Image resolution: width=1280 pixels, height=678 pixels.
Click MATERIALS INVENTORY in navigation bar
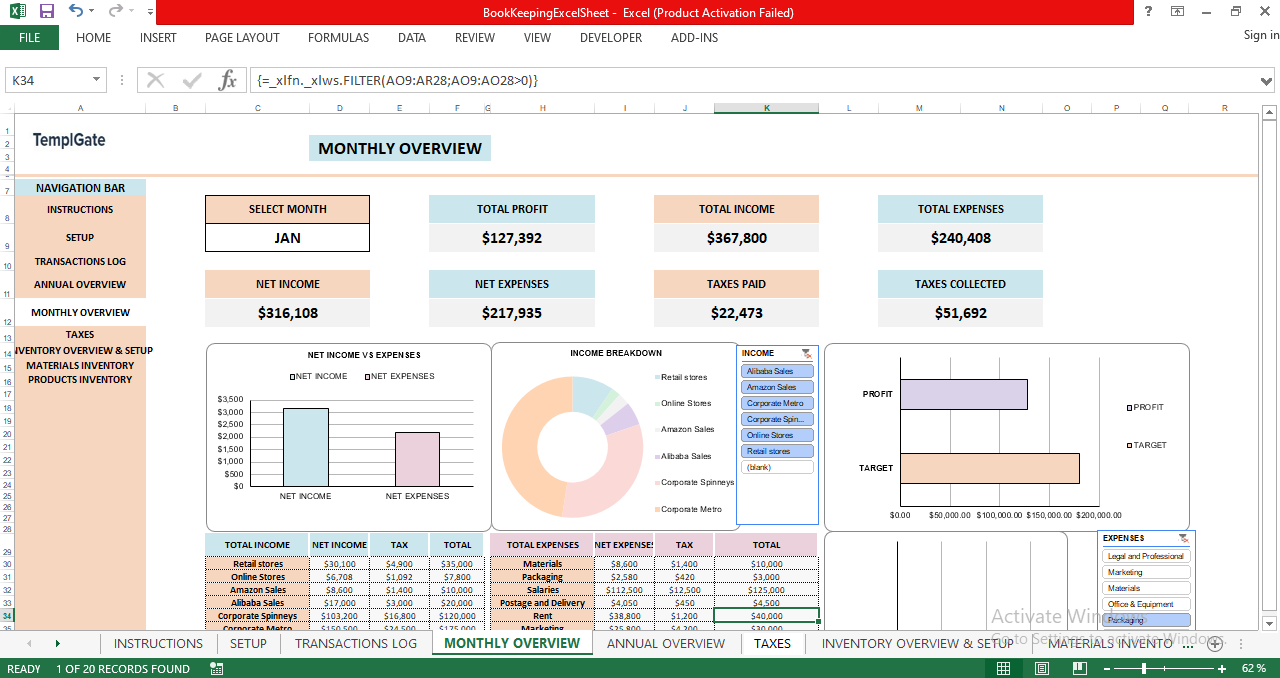[x=80, y=366]
